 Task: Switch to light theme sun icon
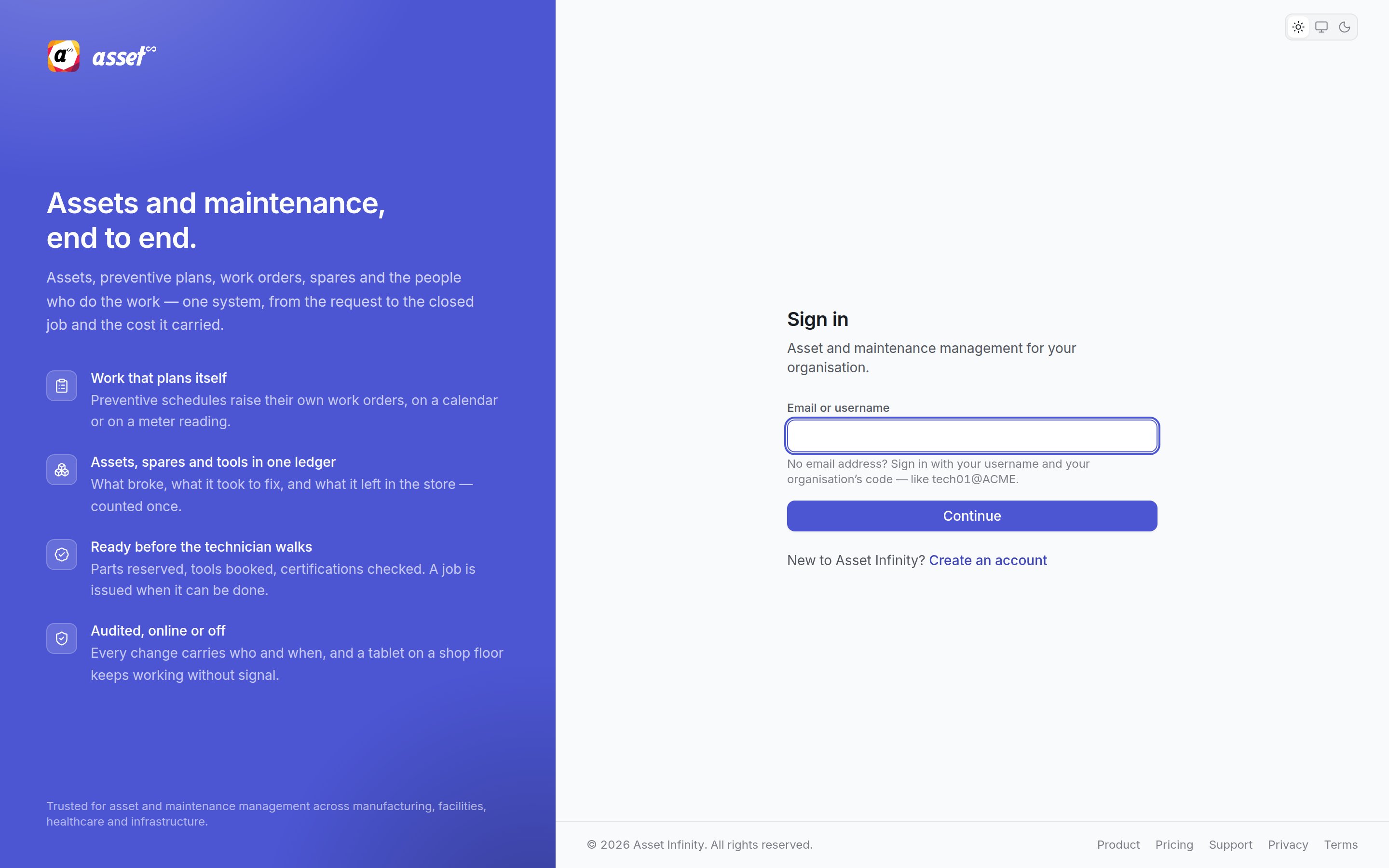point(1298,27)
